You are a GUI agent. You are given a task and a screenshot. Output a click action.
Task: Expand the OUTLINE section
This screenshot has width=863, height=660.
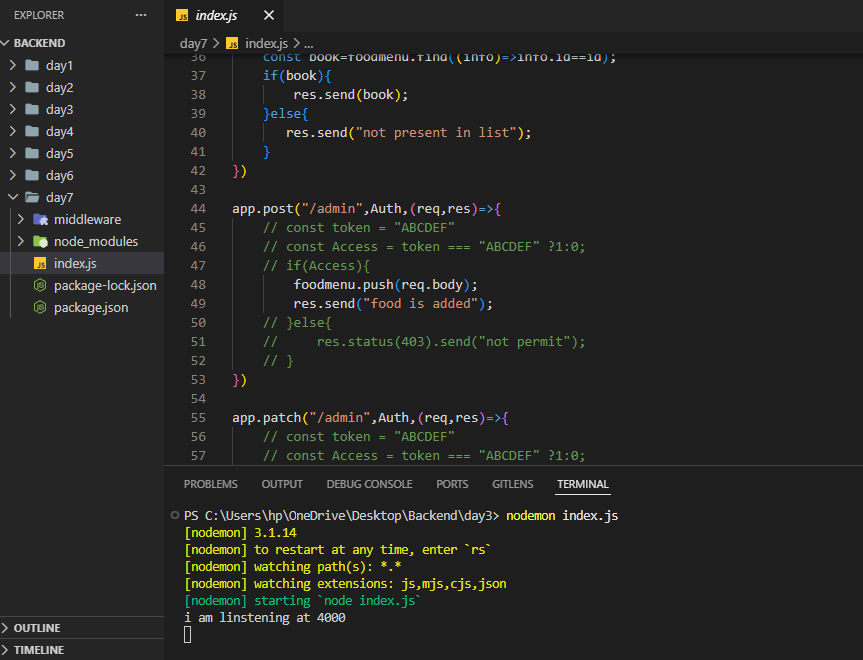point(37,628)
